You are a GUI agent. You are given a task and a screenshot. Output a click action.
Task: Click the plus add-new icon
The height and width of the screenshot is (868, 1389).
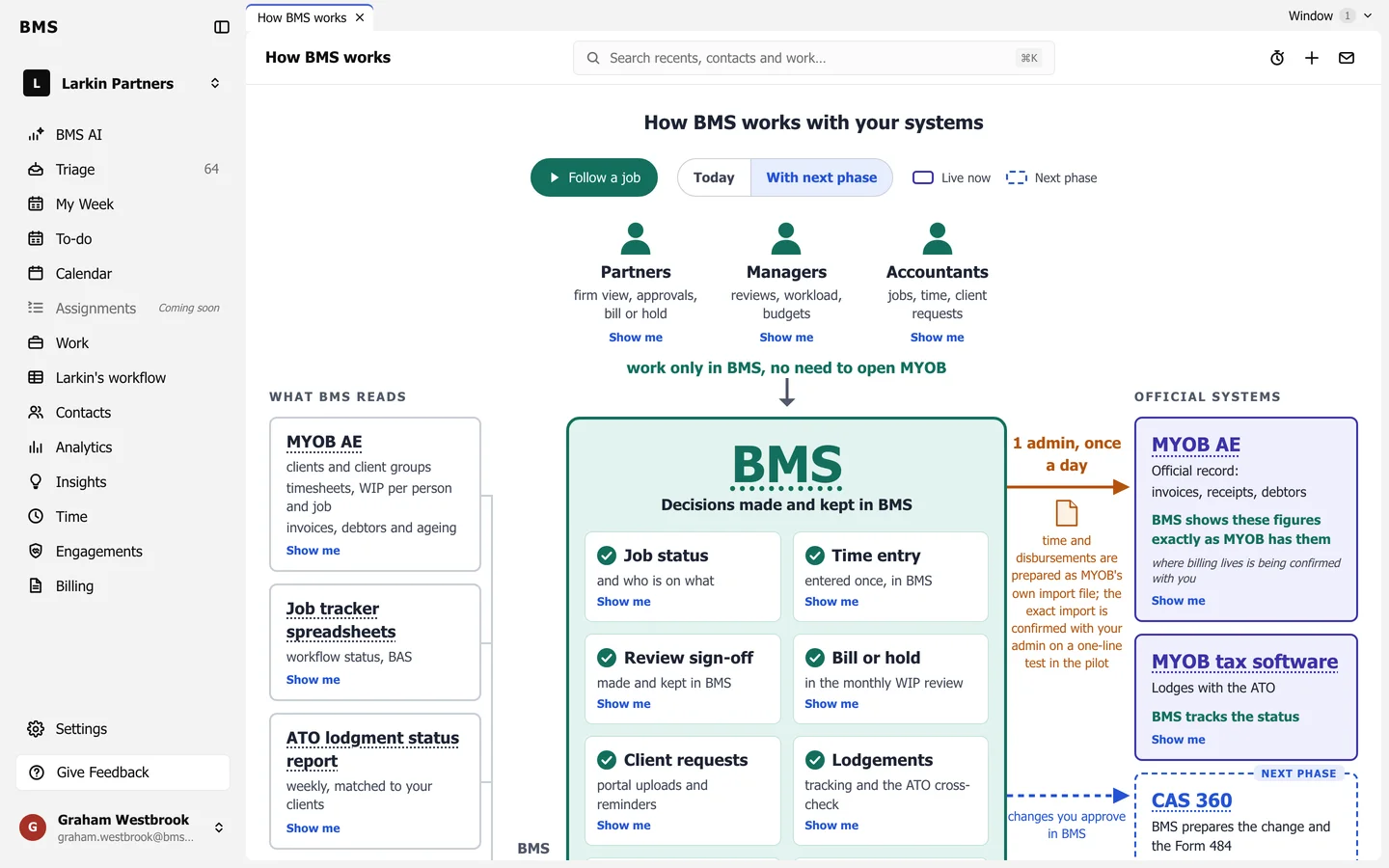[1312, 58]
